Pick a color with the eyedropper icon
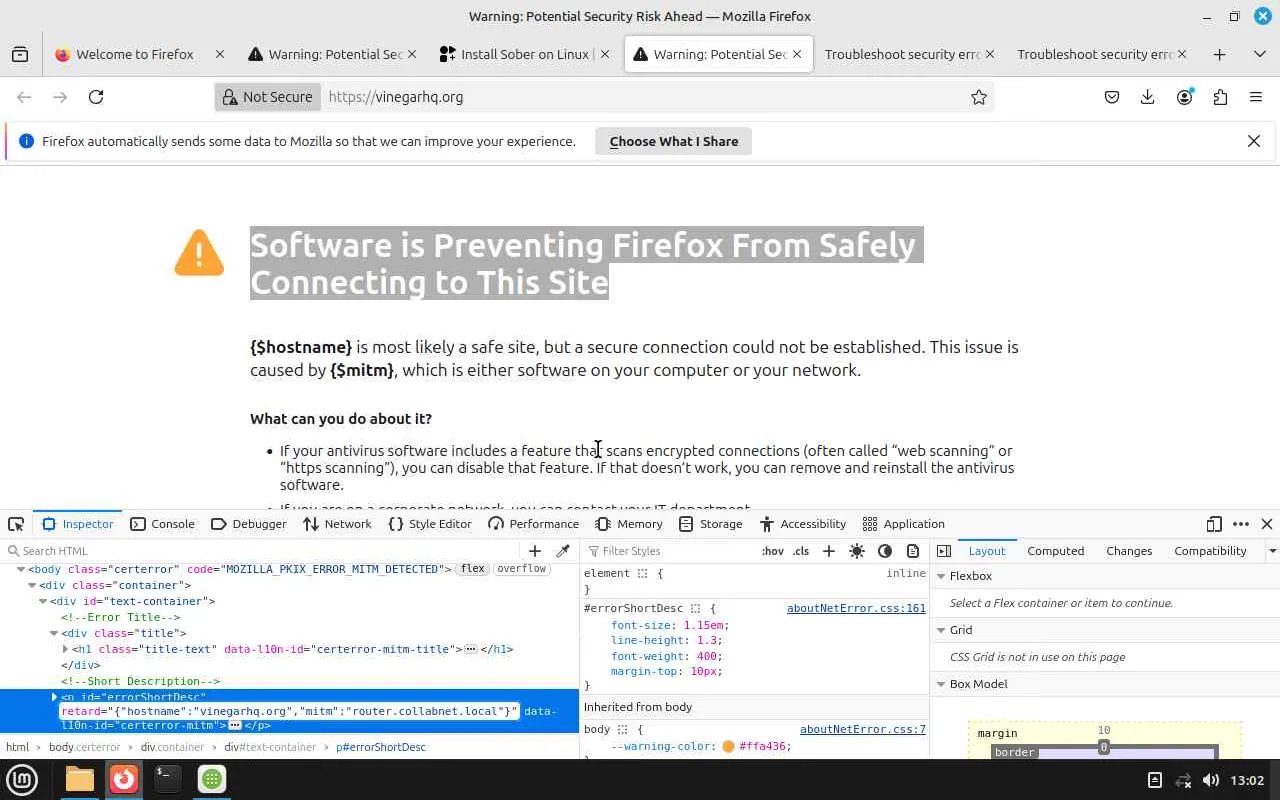Viewport: 1280px width, 800px height. click(x=563, y=551)
